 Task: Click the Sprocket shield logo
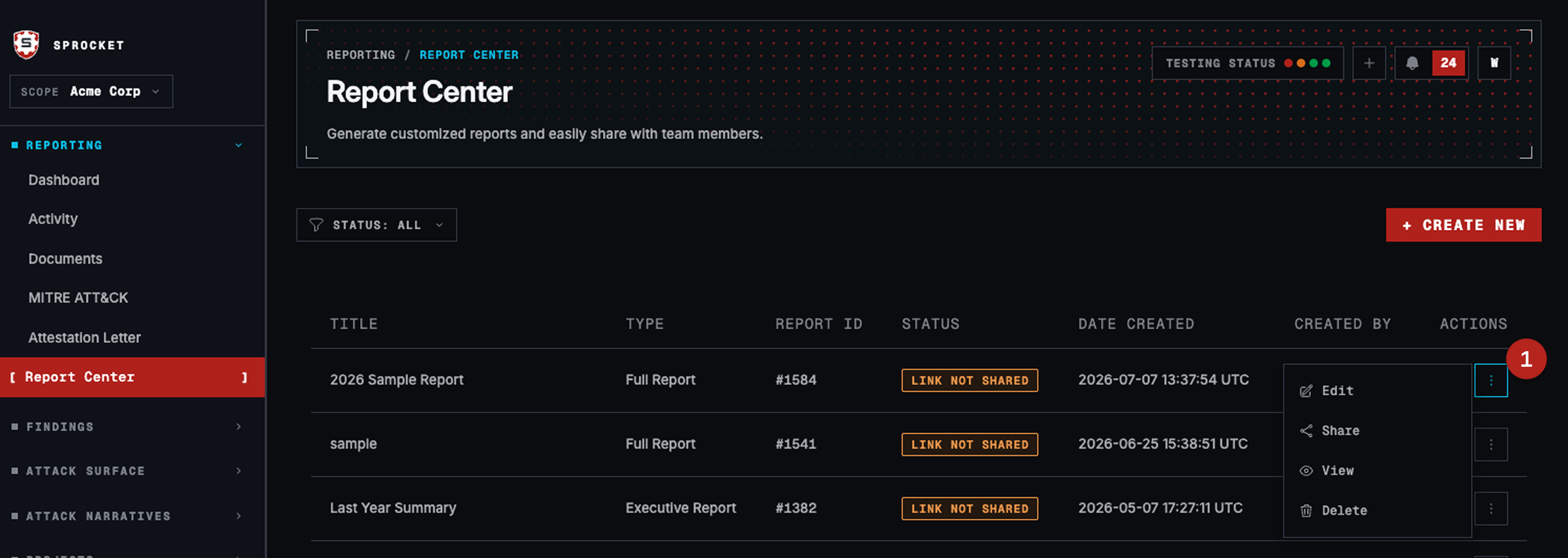pyautogui.click(x=26, y=44)
